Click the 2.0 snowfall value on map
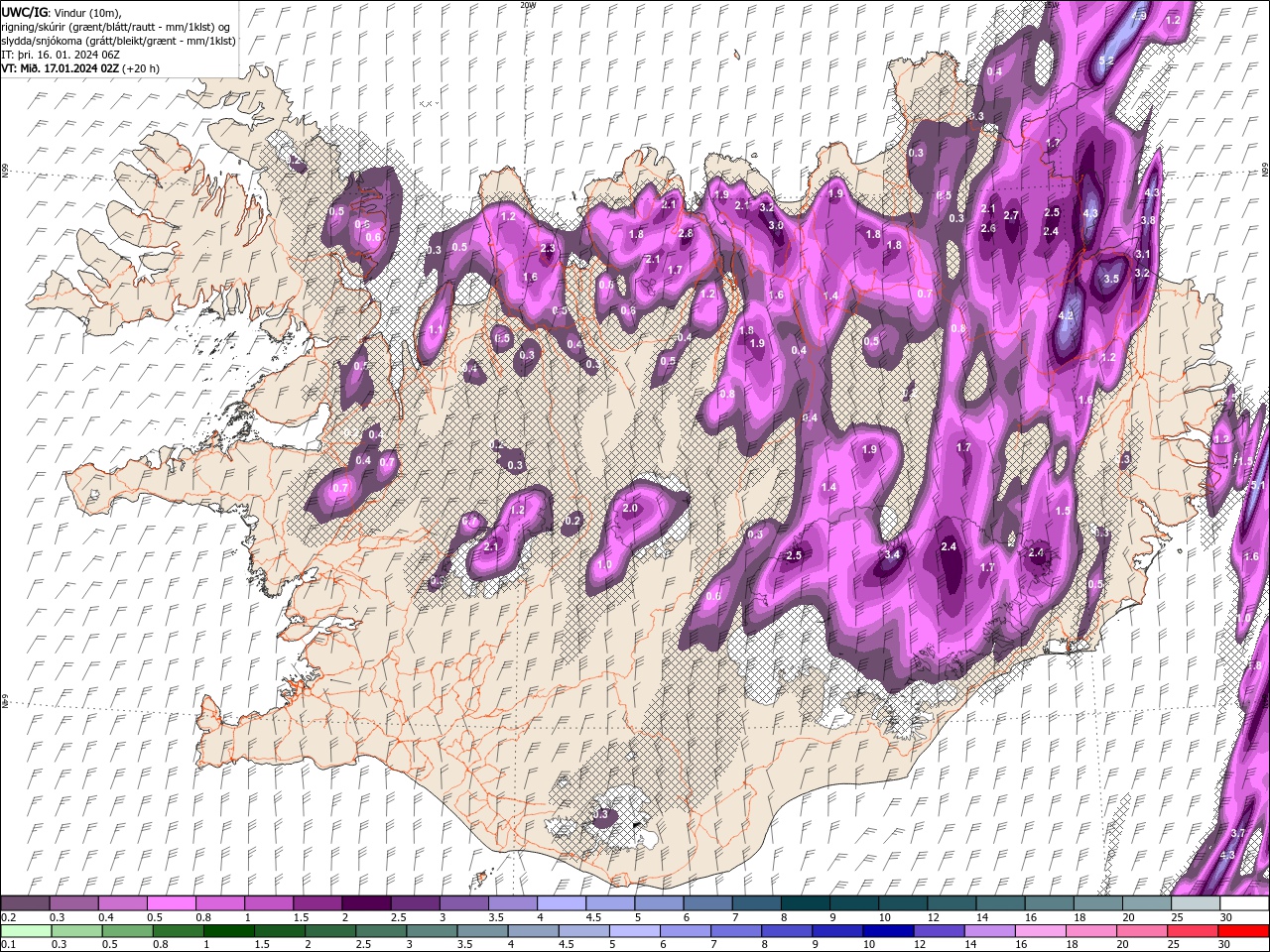This screenshot has height=952, width=1270. point(630,508)
